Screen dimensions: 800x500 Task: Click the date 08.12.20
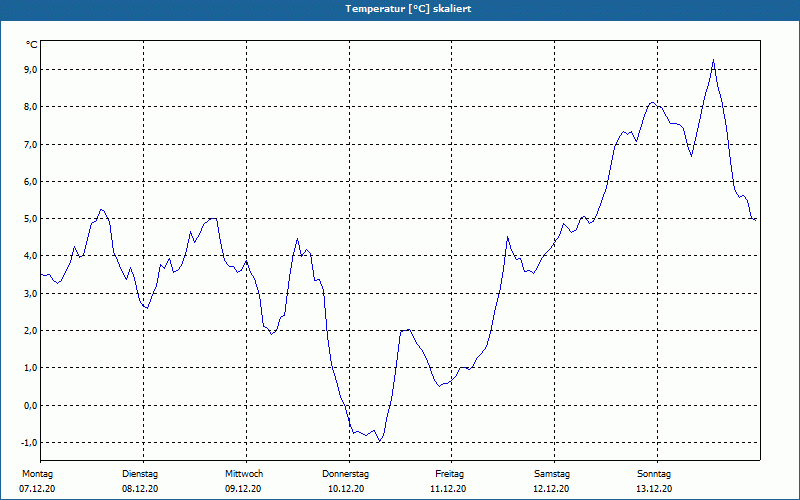tap(140, 489)
